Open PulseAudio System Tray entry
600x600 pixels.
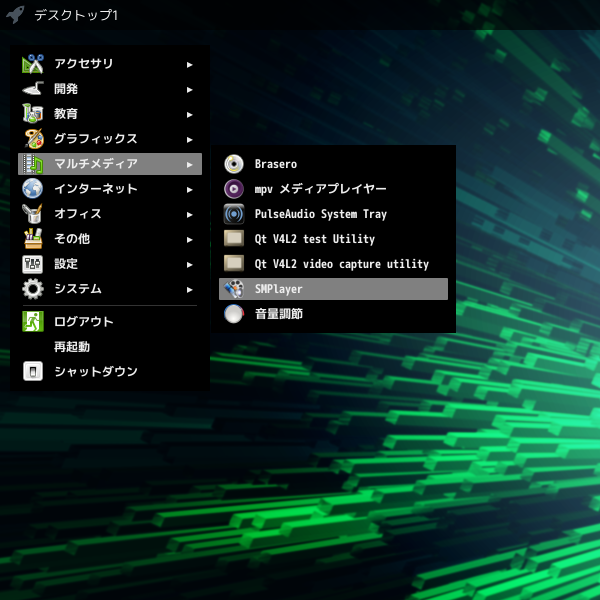point(333,214)
